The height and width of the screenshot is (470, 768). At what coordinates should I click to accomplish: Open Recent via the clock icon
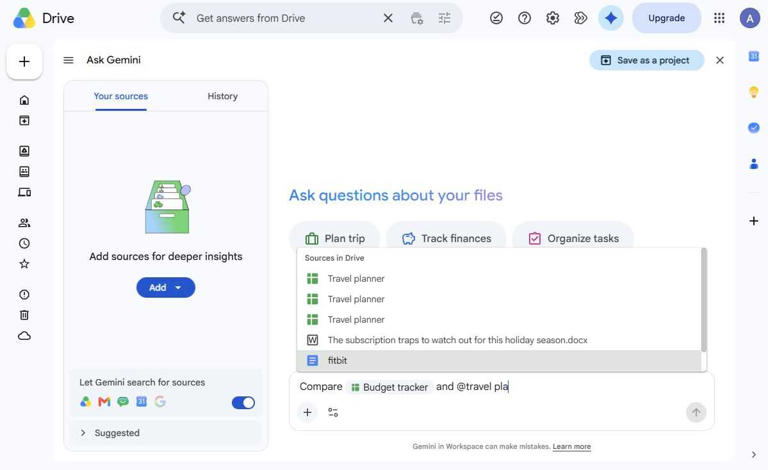point(24,243)
